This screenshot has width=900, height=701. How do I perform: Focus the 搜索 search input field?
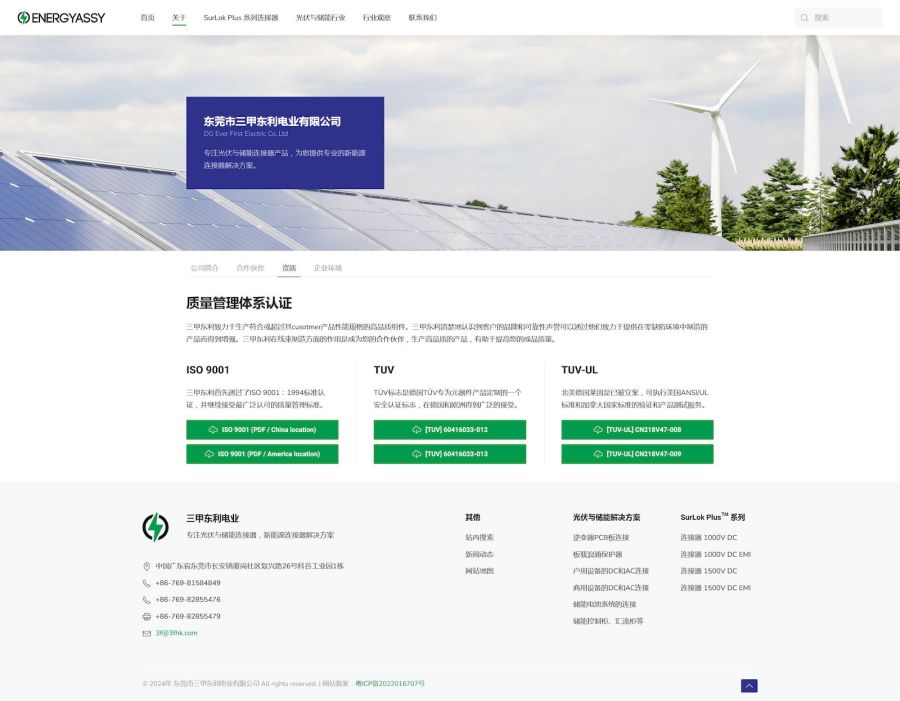(x=843, y=18)
